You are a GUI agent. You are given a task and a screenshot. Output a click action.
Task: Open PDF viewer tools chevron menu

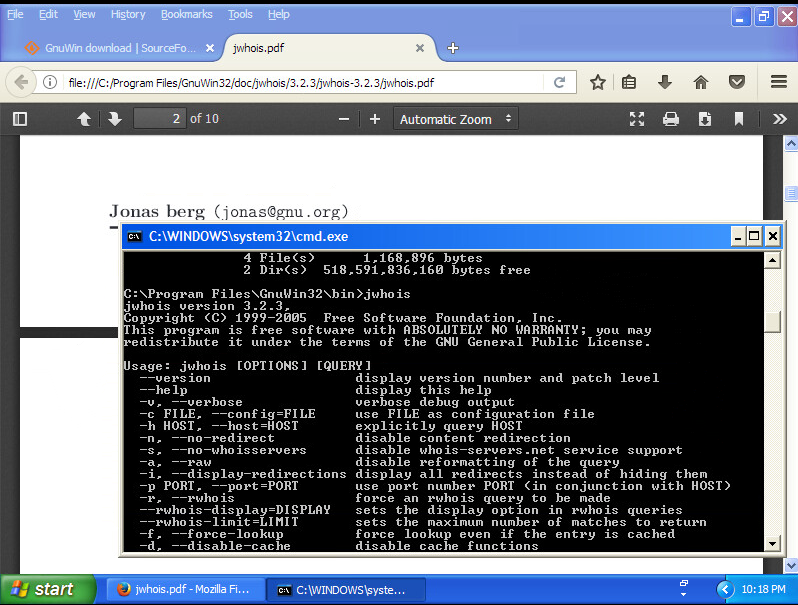pos(779,119)
